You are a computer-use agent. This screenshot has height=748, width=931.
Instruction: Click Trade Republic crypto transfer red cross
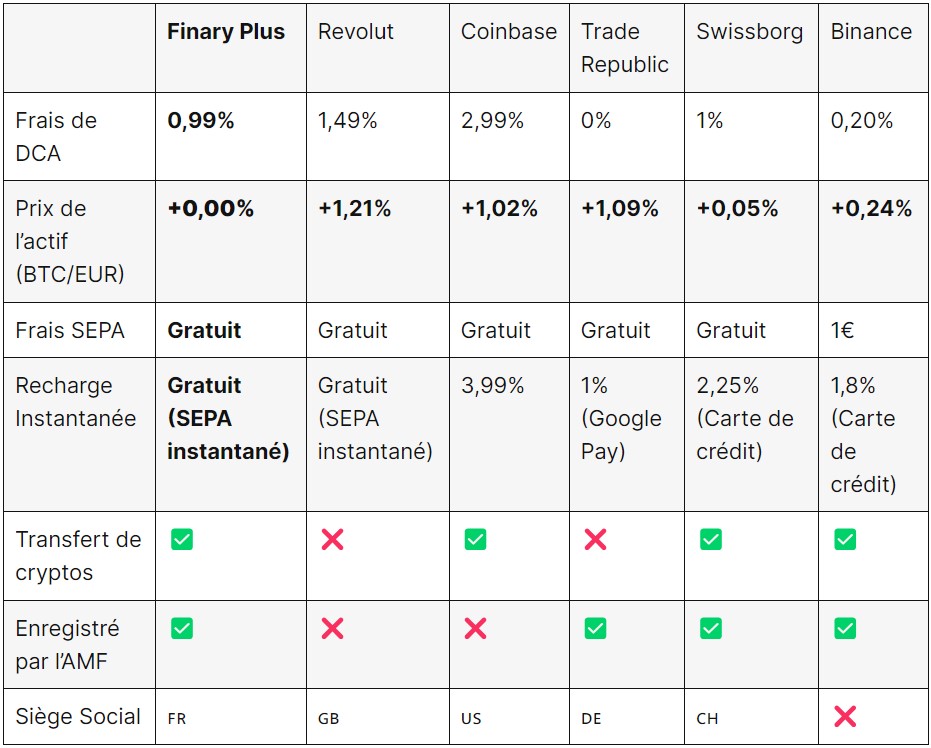pyautogui.click(x=596, y=540)
